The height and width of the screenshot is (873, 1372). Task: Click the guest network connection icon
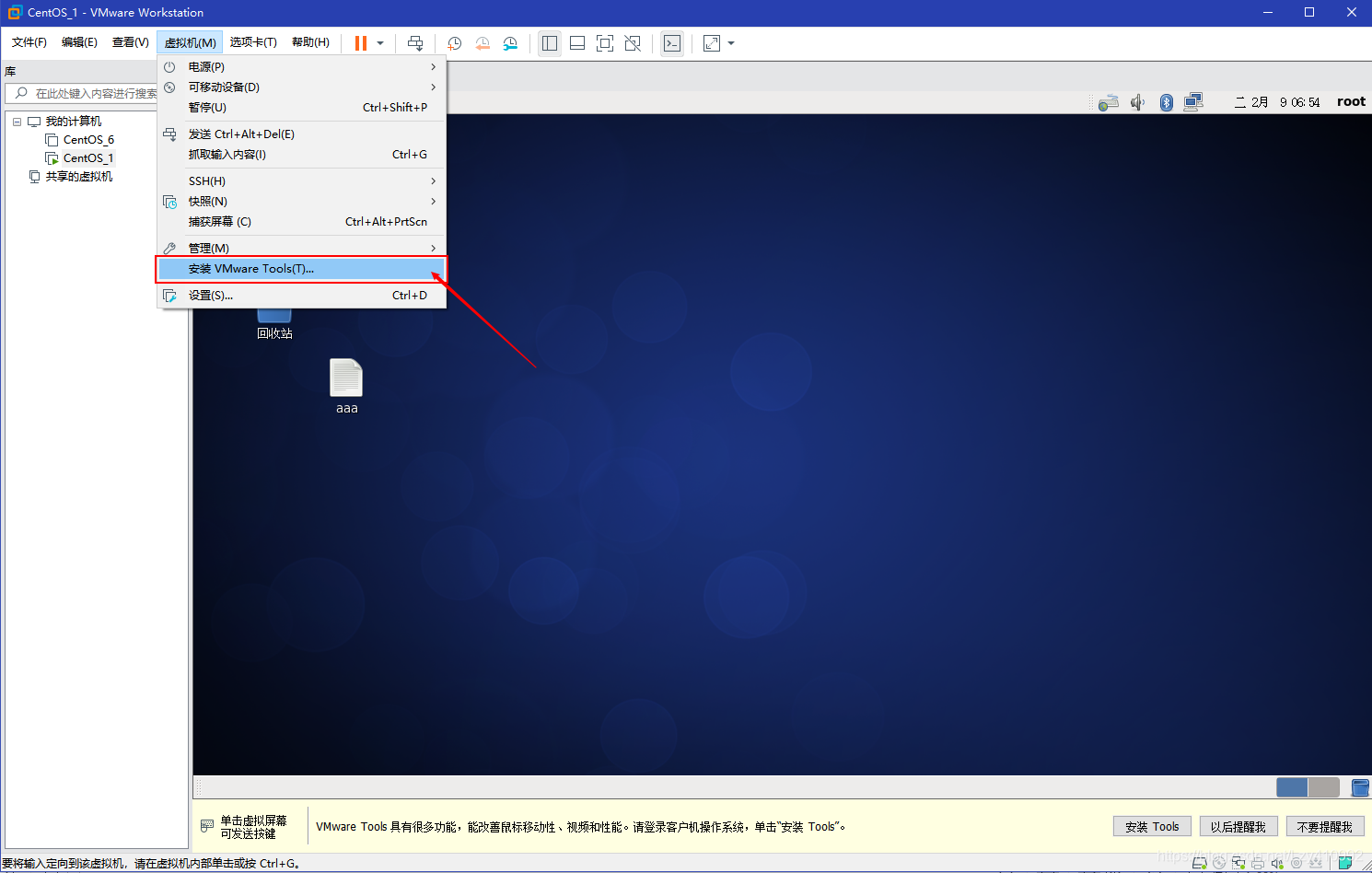coord(1193,102)
